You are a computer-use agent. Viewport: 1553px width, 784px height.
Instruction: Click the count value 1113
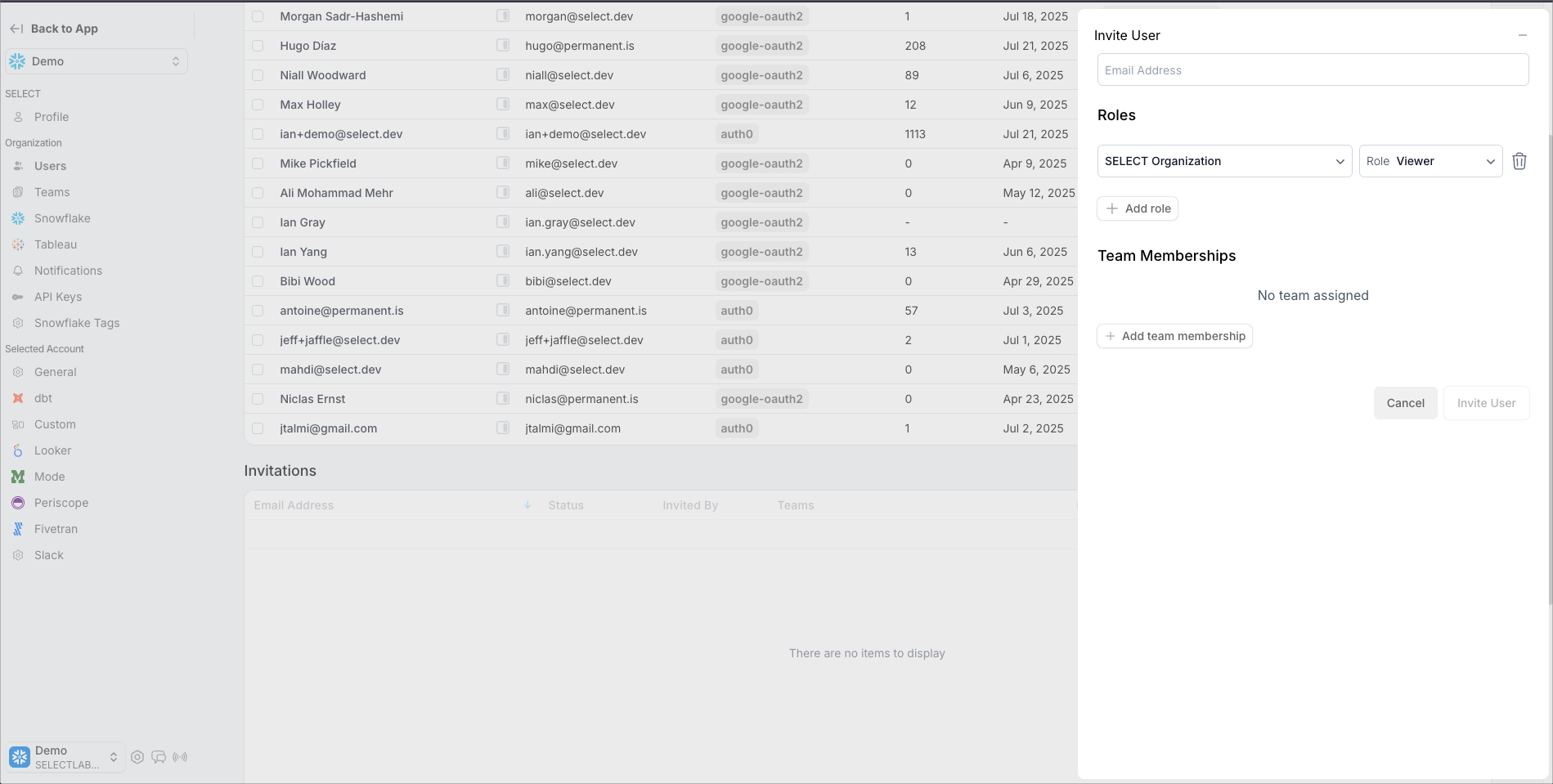point(915,134)
